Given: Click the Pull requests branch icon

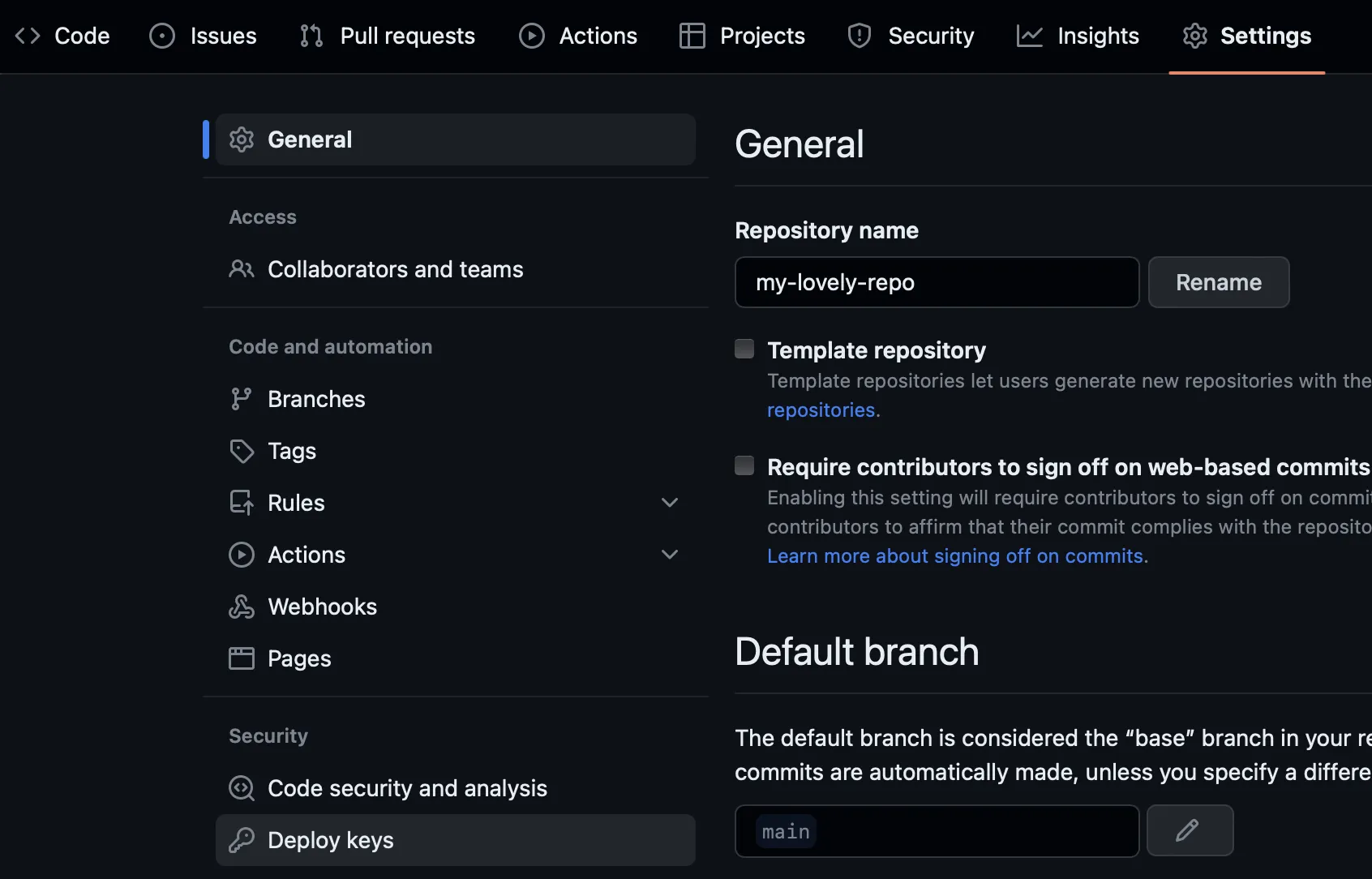Looking at the screenshot, I should pos(311,36).
